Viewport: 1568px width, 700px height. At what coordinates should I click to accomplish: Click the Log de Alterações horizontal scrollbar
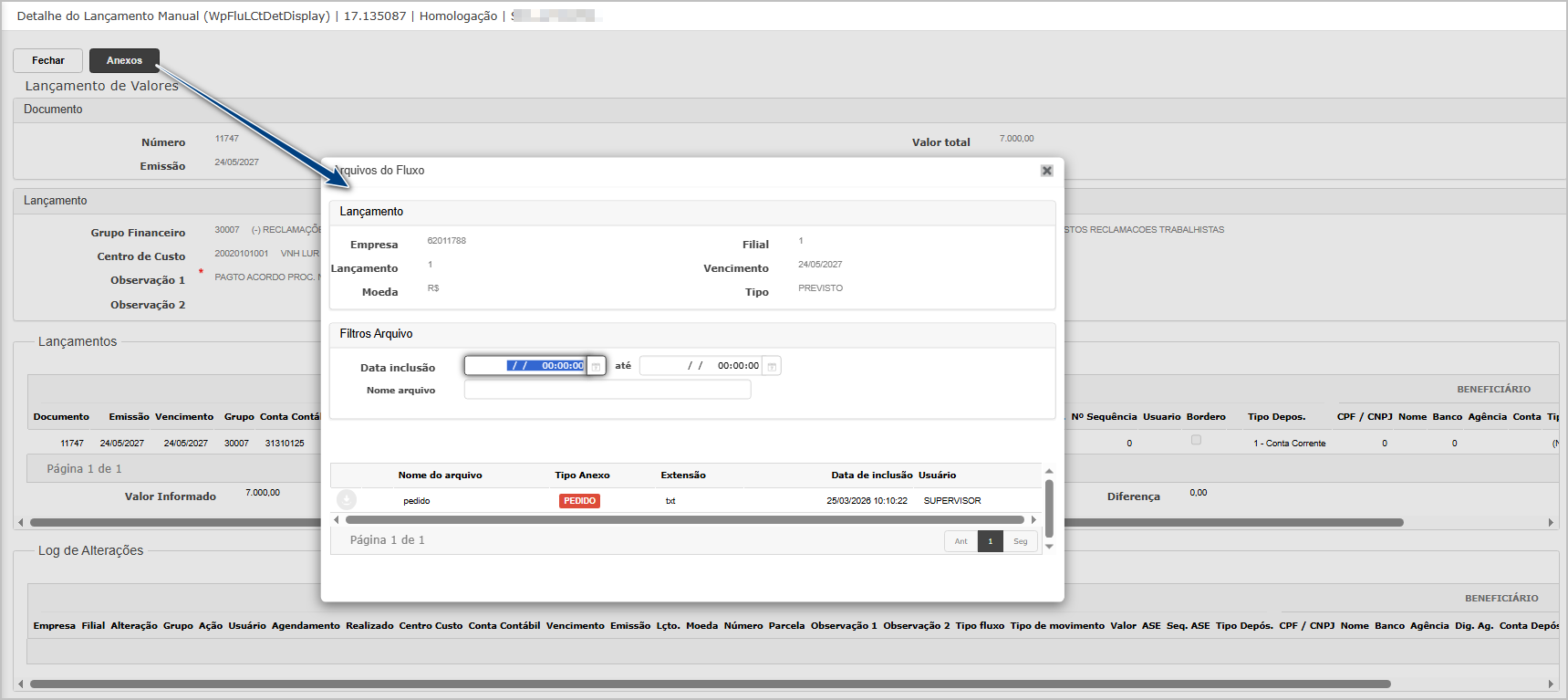(710, 684)
